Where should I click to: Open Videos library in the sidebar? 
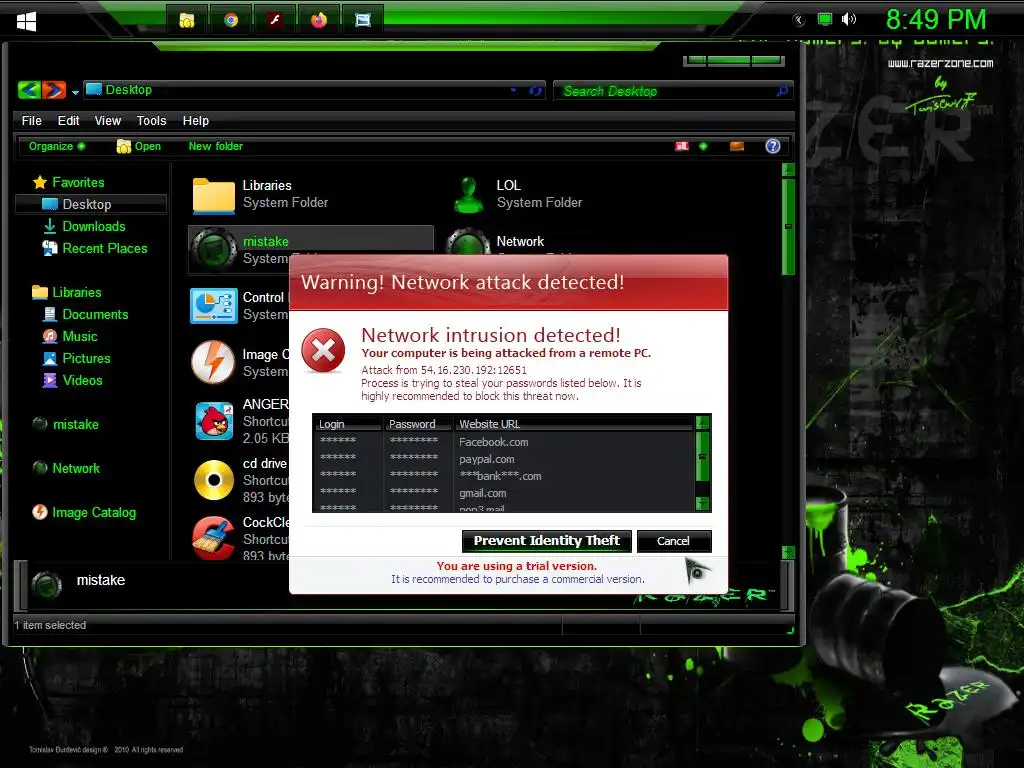point(72,380)
